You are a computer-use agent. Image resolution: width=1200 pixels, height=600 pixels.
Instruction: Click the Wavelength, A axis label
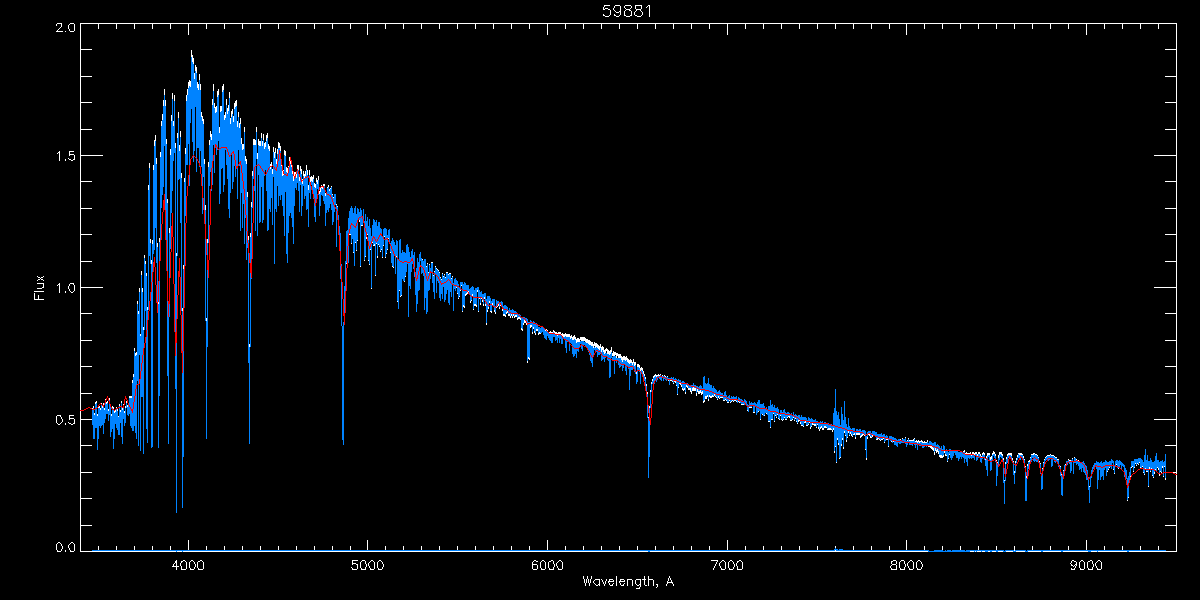tap(628, 581)
